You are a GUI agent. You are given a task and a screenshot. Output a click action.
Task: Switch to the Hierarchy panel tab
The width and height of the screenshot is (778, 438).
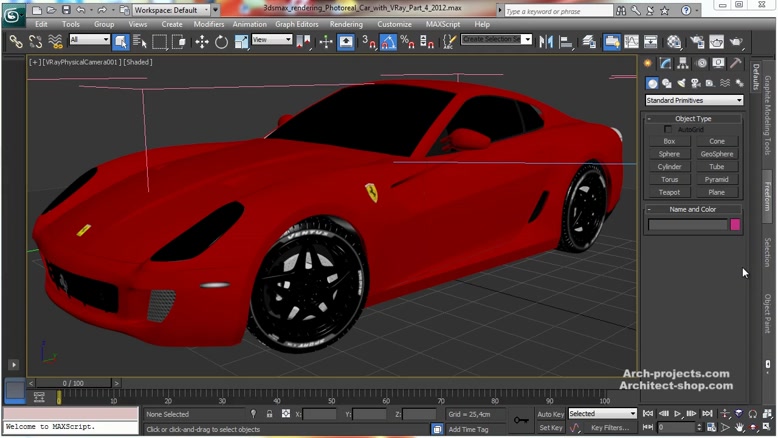(x=681, y=64)
